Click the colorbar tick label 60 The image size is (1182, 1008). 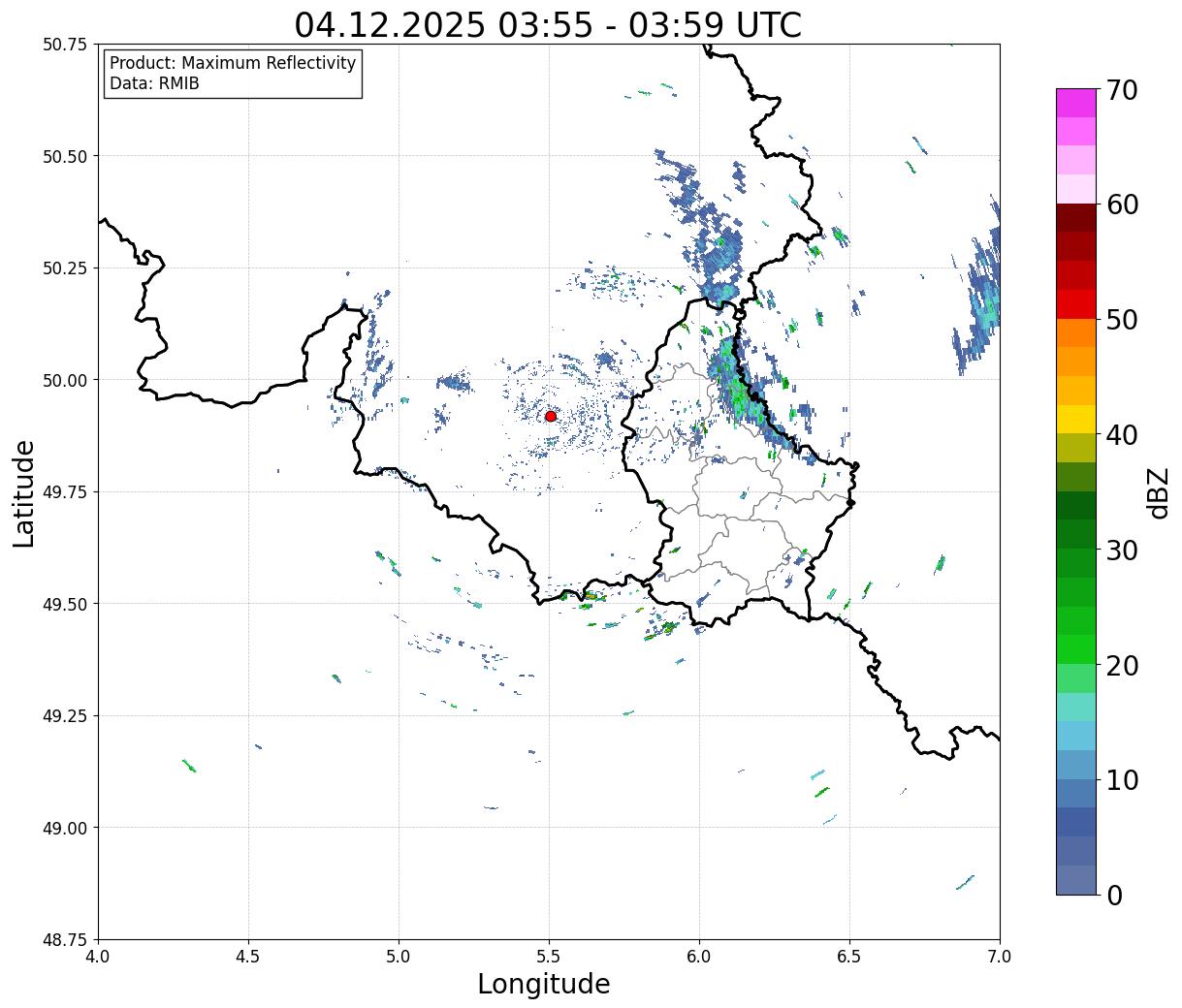[x=1122, y=205]
